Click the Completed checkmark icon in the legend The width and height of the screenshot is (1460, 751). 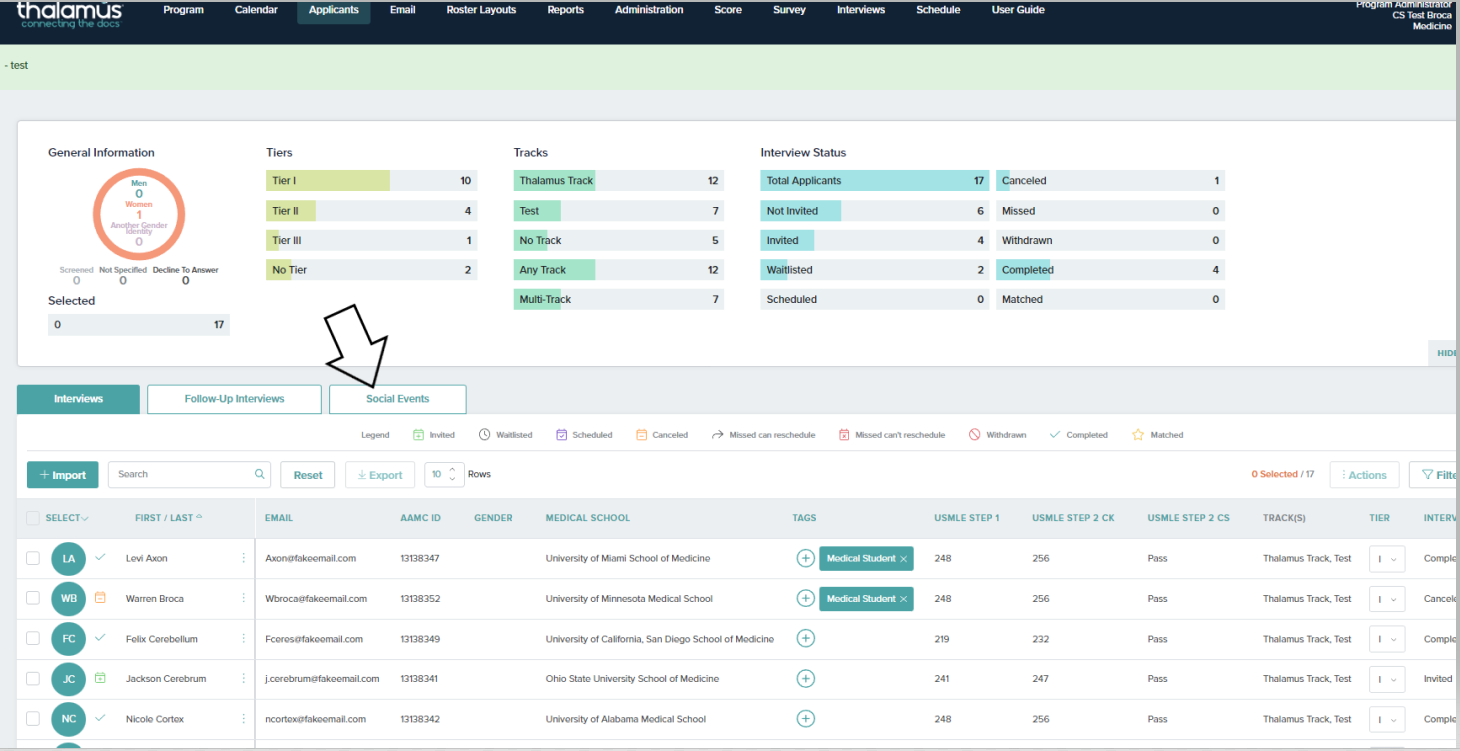[x=1055, y=435]
